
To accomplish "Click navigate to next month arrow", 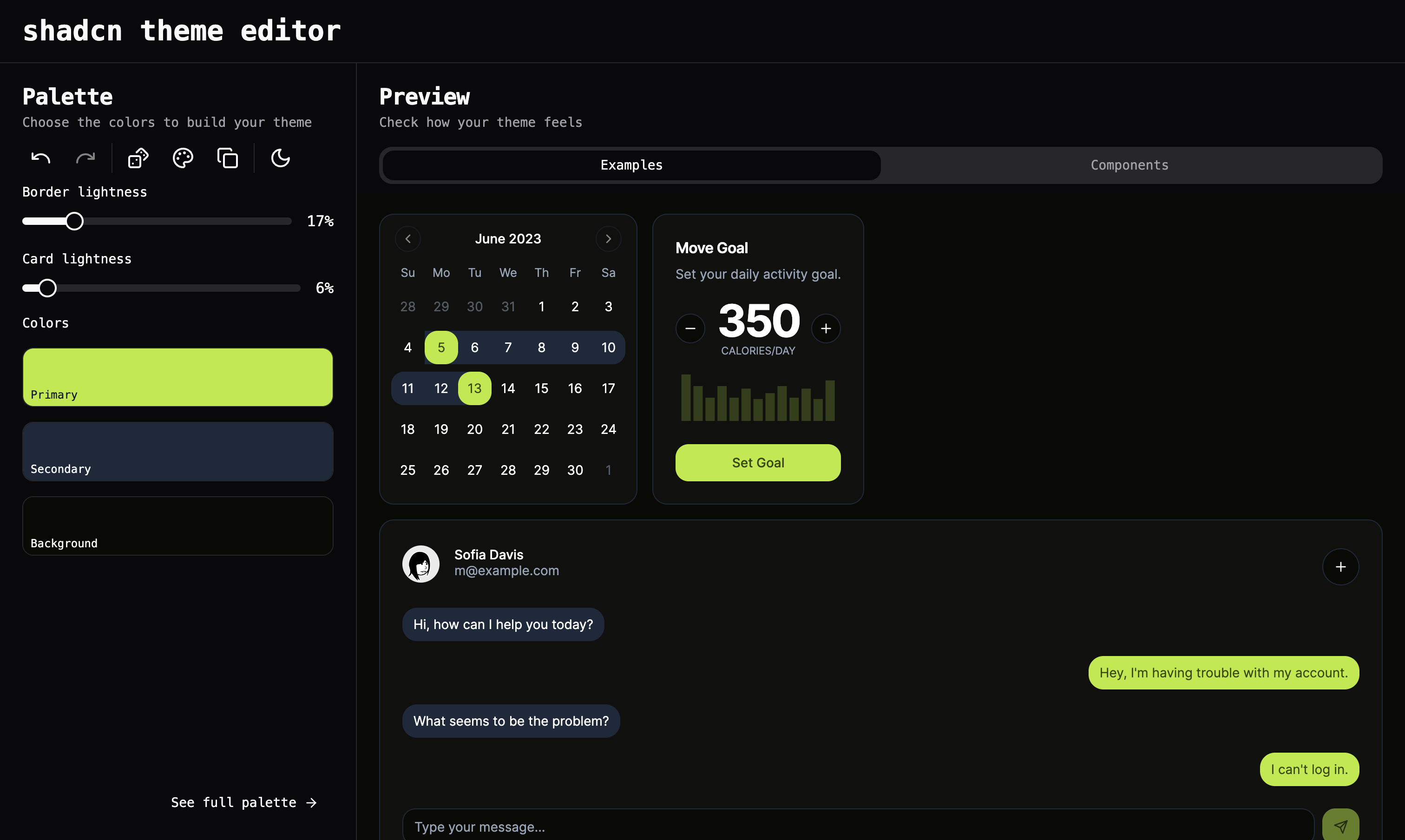I will point(608,238).
